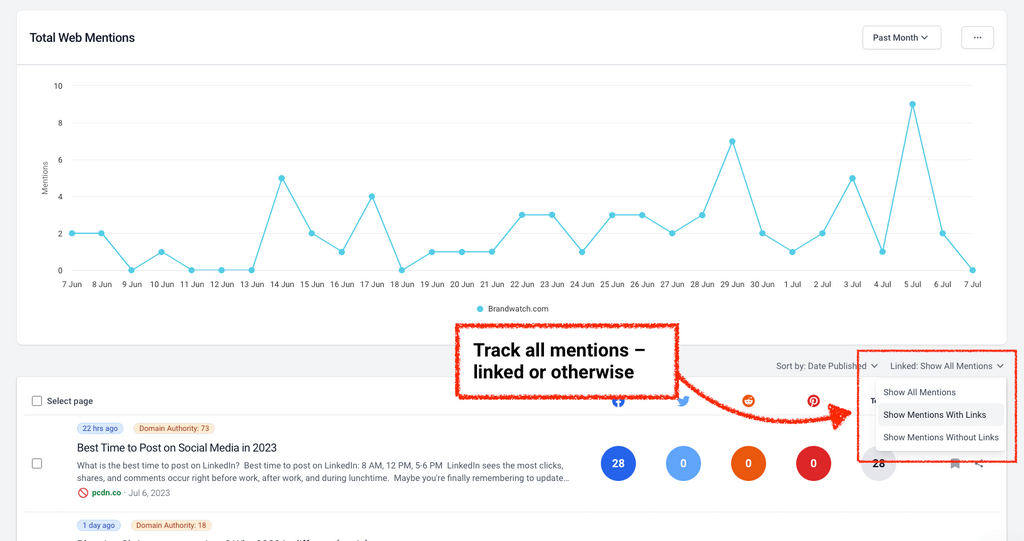Share the Best Time to Post mention

[x=979, y=464]
